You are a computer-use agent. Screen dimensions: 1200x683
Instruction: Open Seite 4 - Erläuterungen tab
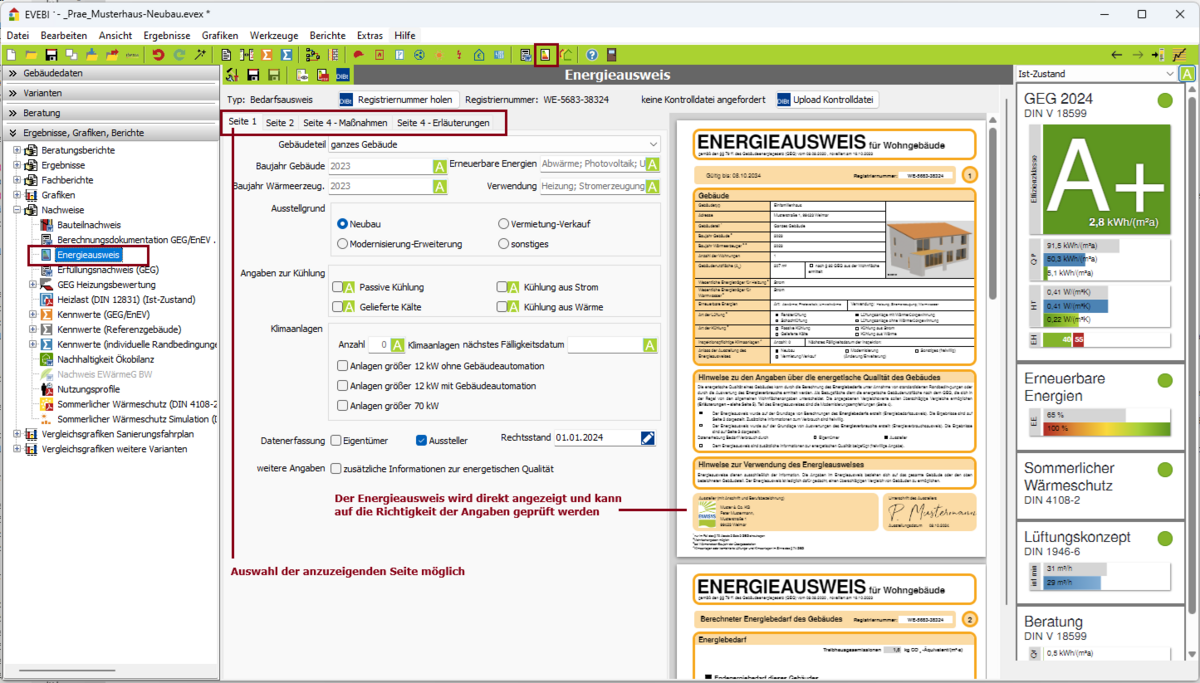coord(444,123)
